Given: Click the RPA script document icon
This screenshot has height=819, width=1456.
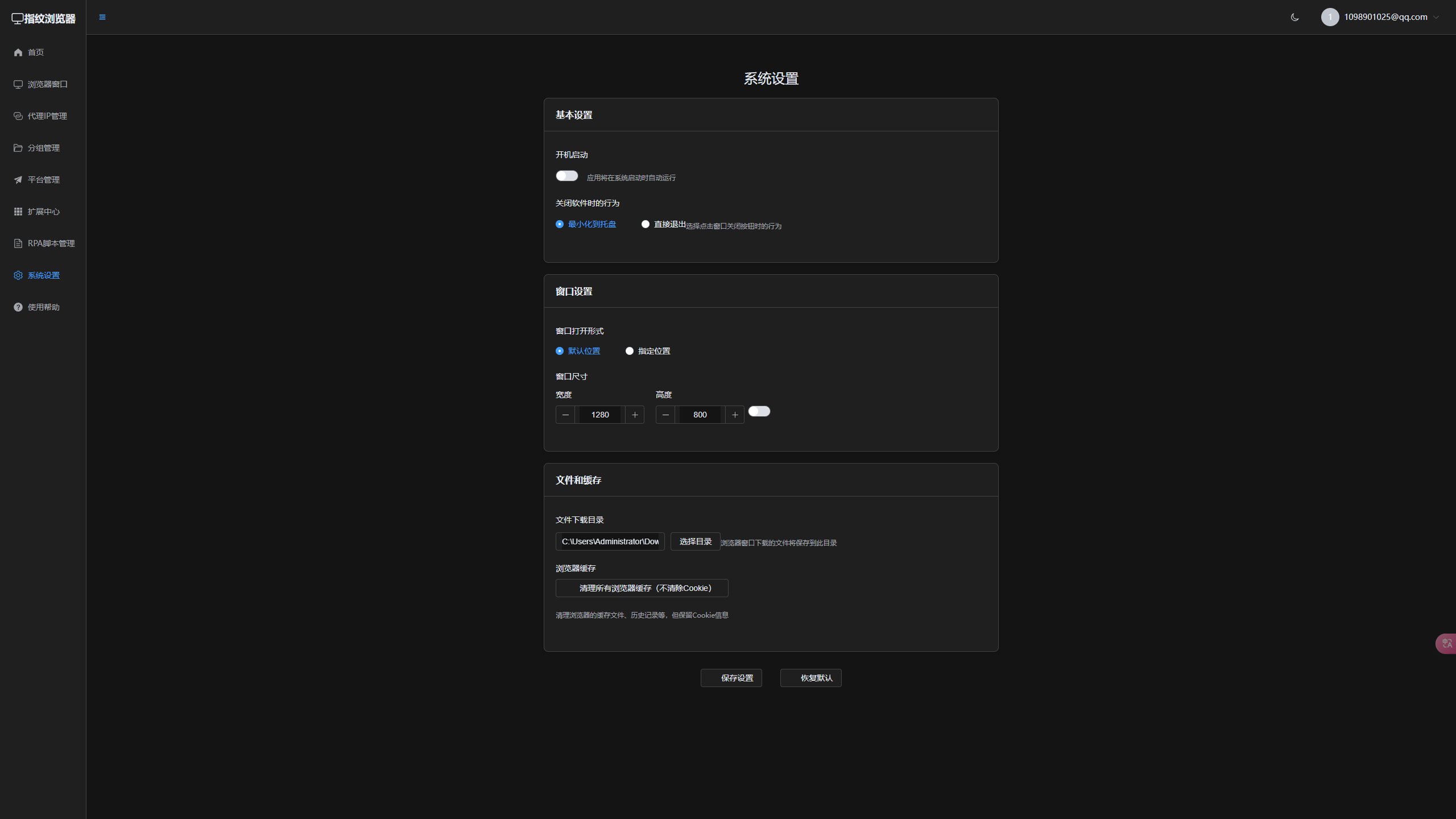Looking at the screenshot, I should click(18, 243).
